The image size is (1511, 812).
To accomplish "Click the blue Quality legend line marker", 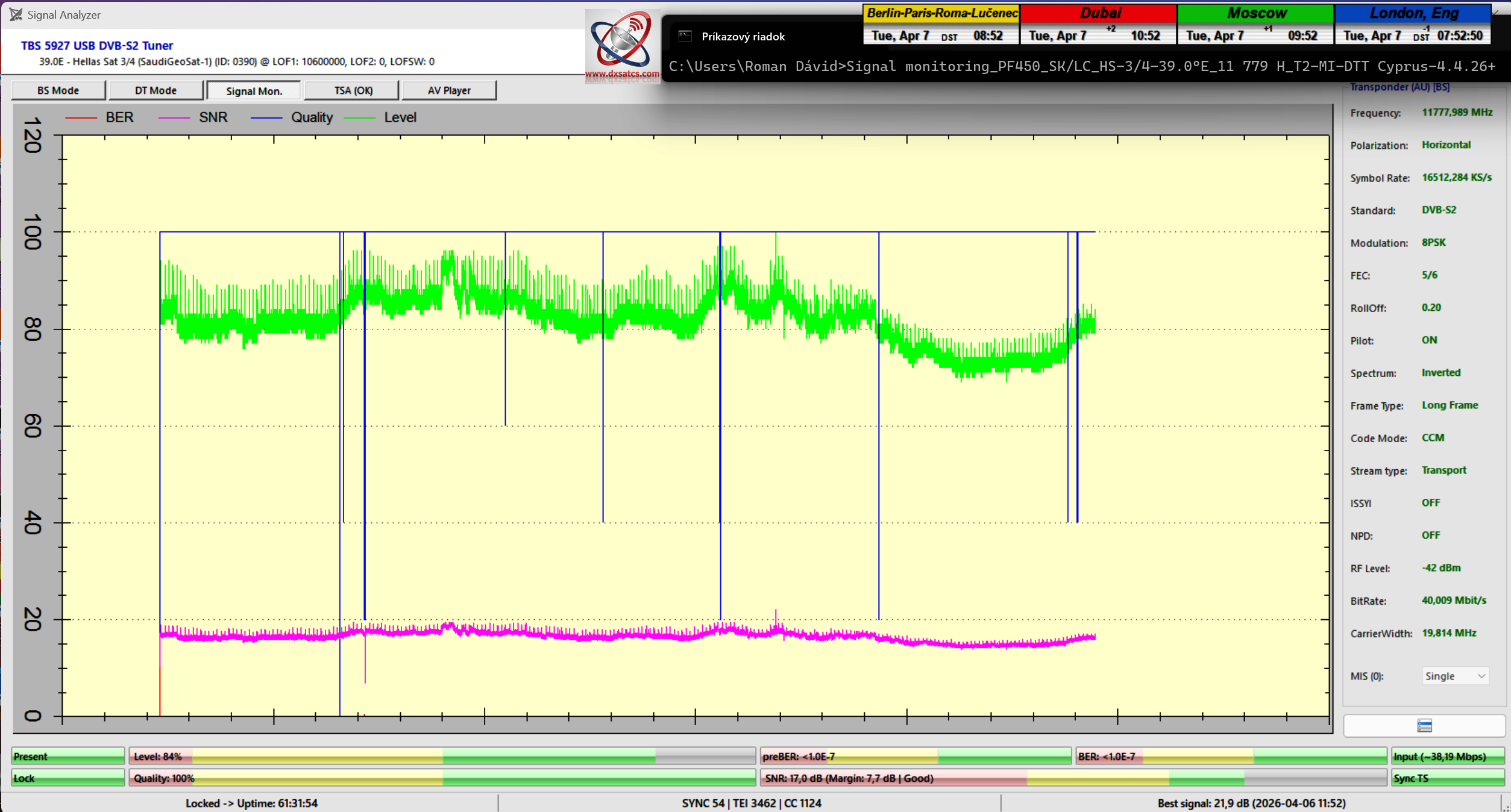I will 266,118.
